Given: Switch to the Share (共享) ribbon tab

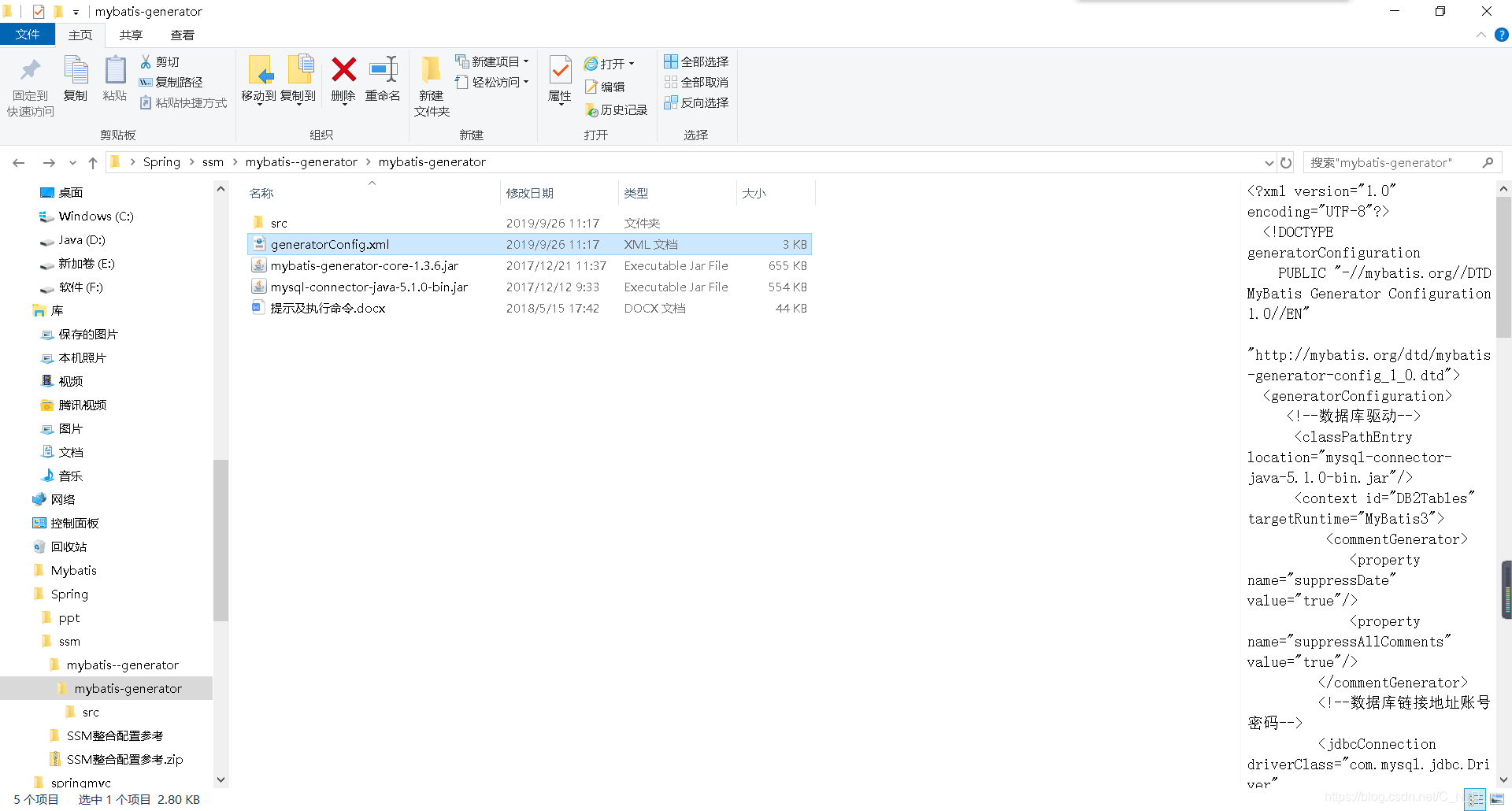Looking at the screenshot, I should (x=131, y=35).
